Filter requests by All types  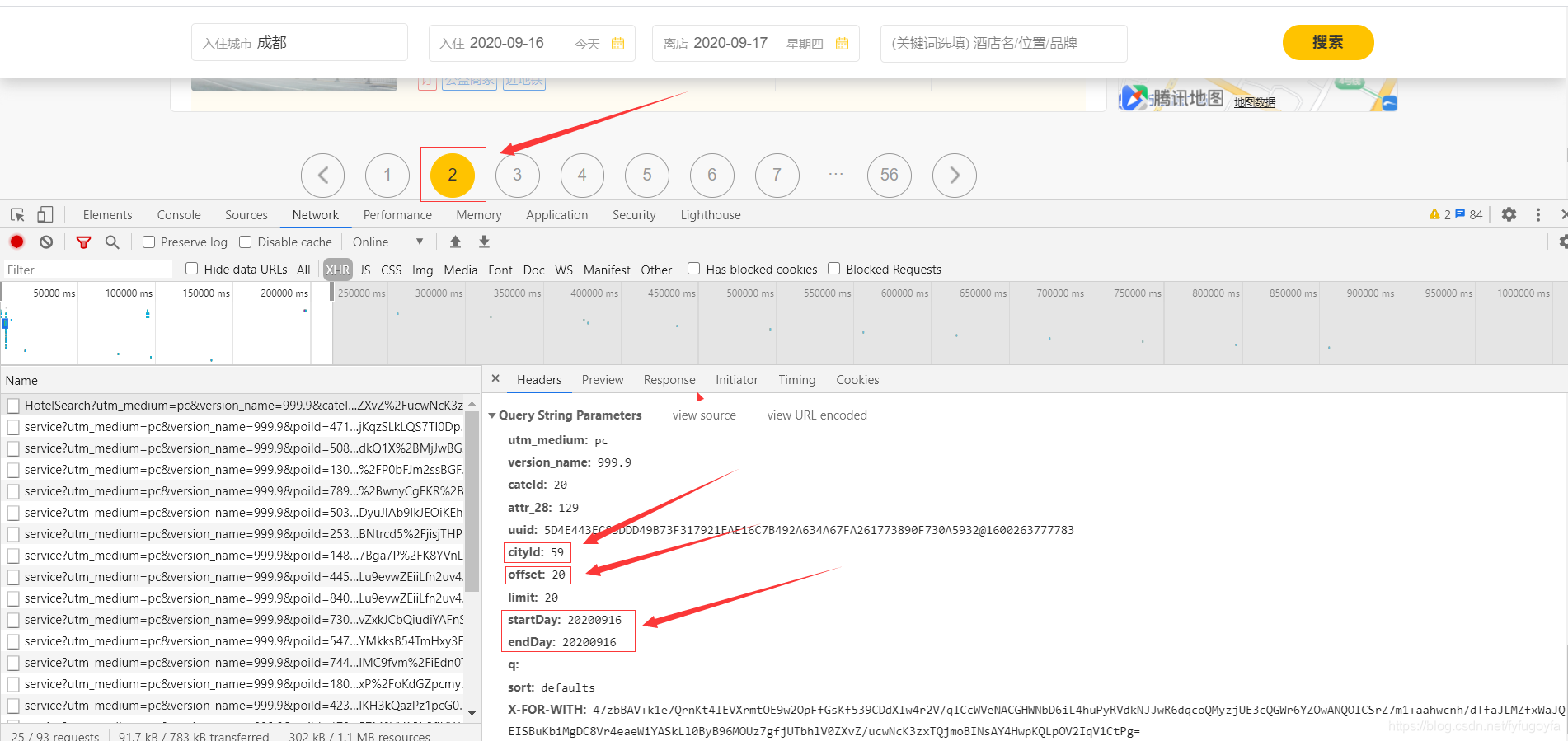click(303, 270)
